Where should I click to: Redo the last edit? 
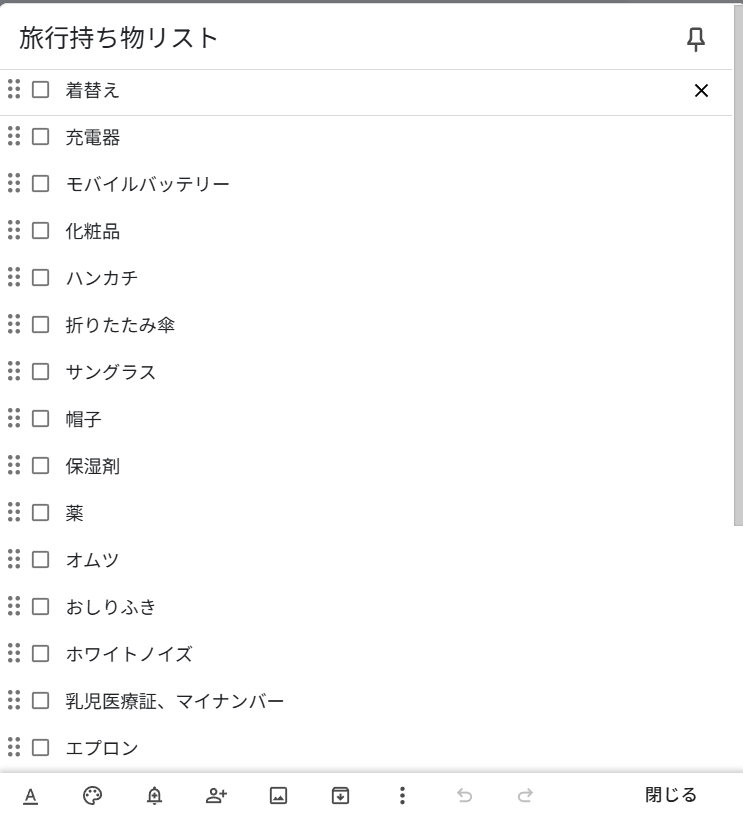click(x=525, y=796)
